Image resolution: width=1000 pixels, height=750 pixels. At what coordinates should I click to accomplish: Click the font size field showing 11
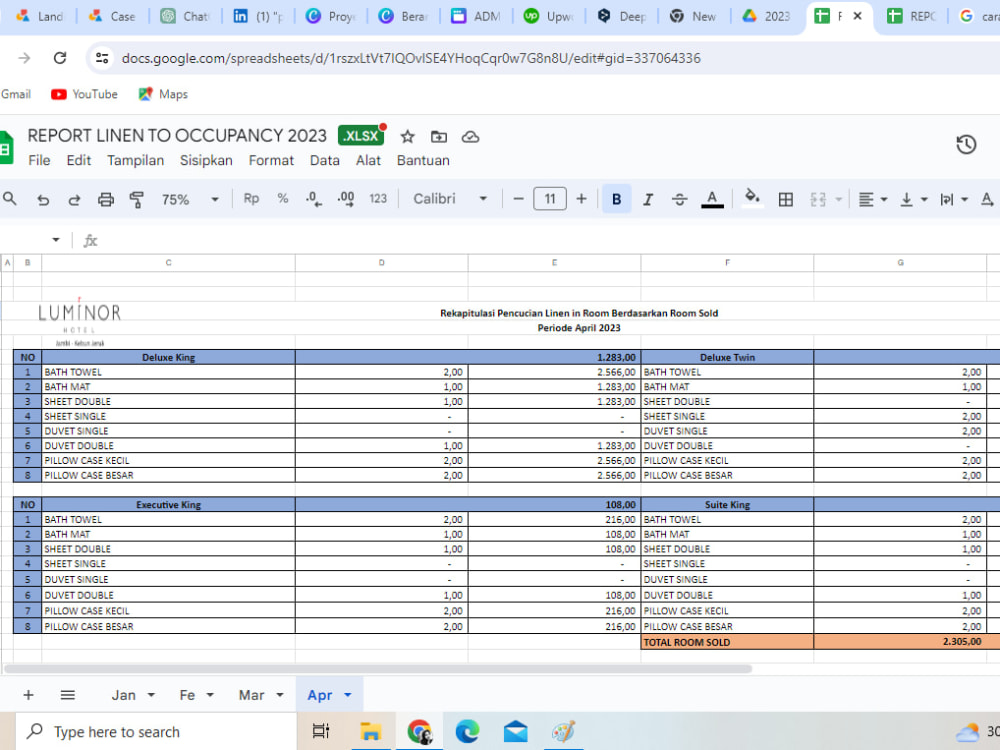coord(550,199)
